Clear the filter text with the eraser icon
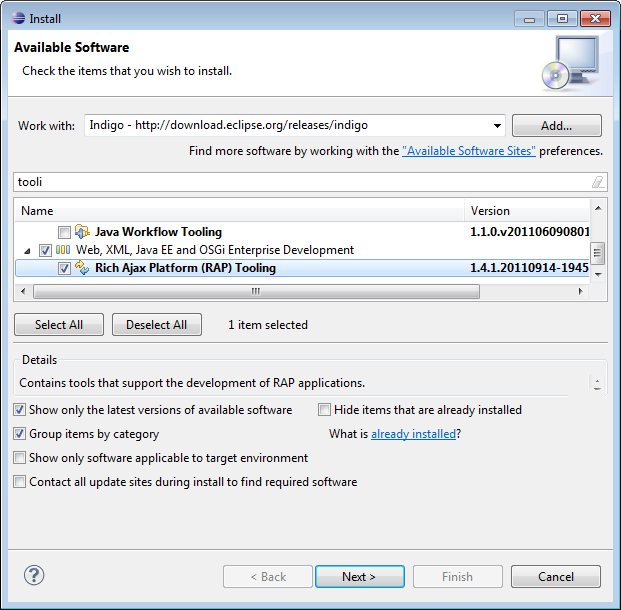Image resolution: width=621 pixels, height=610 pixels. click(x=598, y=182)
